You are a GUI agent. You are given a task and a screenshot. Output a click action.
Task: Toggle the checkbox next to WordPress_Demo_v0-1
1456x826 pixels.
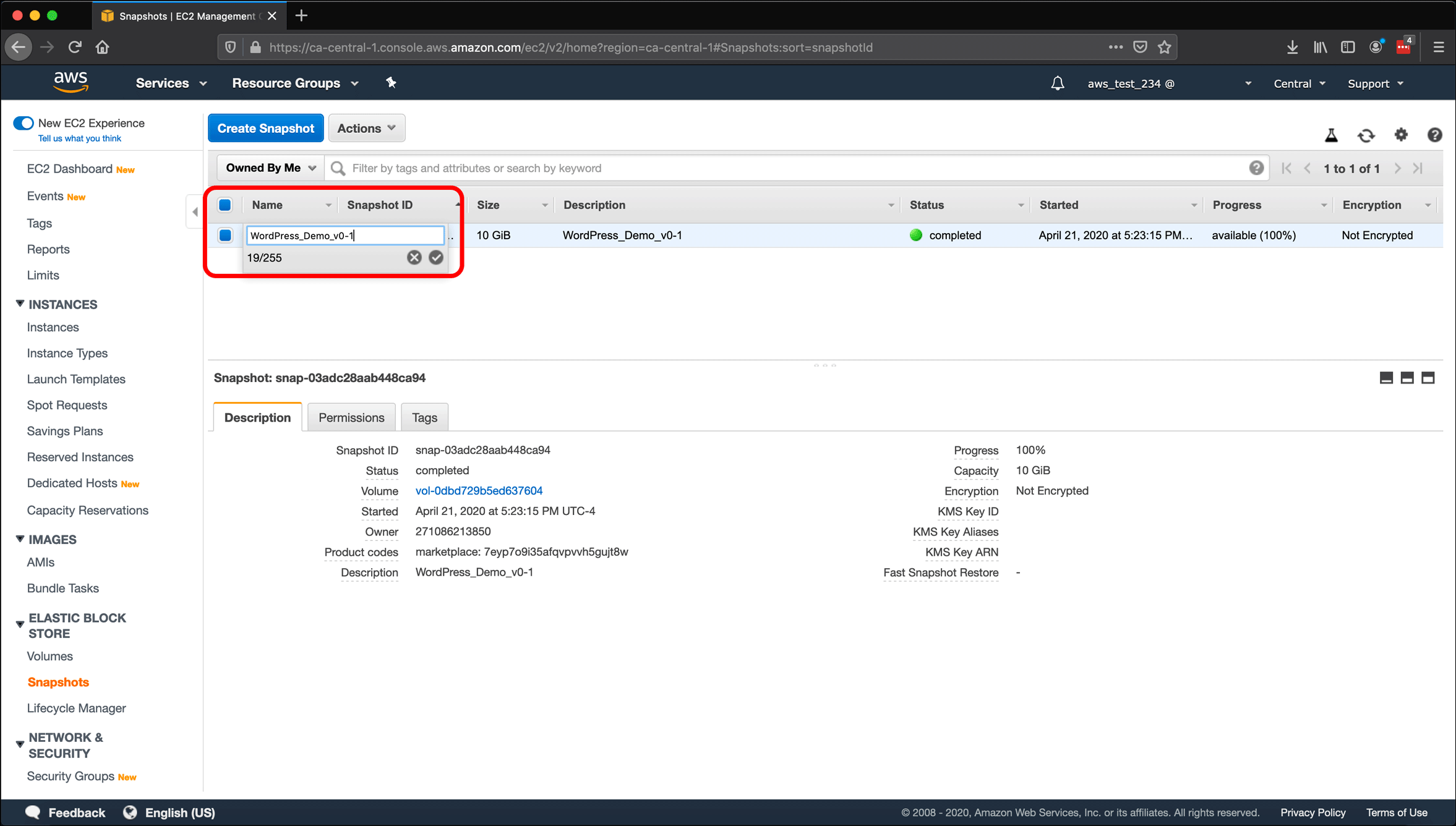click(x=225, y=235)
